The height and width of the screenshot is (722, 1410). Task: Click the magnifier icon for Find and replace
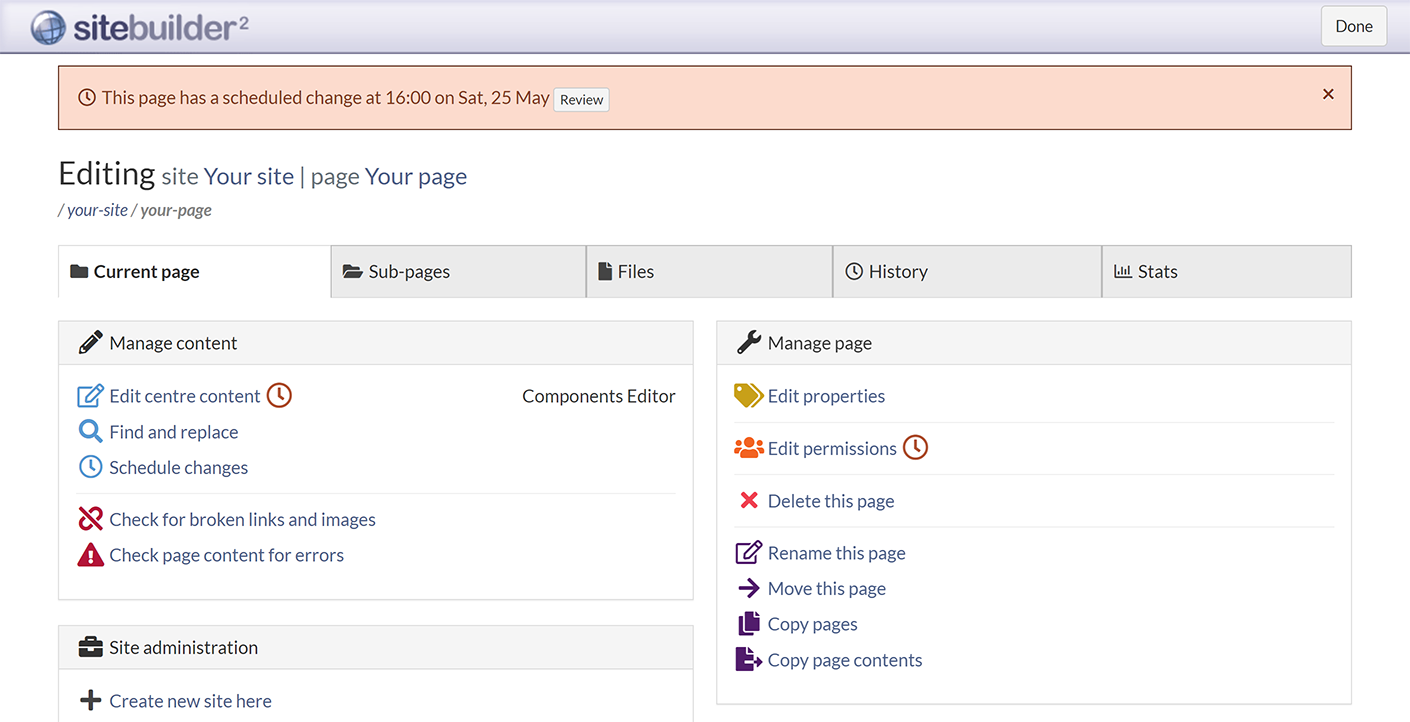(x=90, y=432)
